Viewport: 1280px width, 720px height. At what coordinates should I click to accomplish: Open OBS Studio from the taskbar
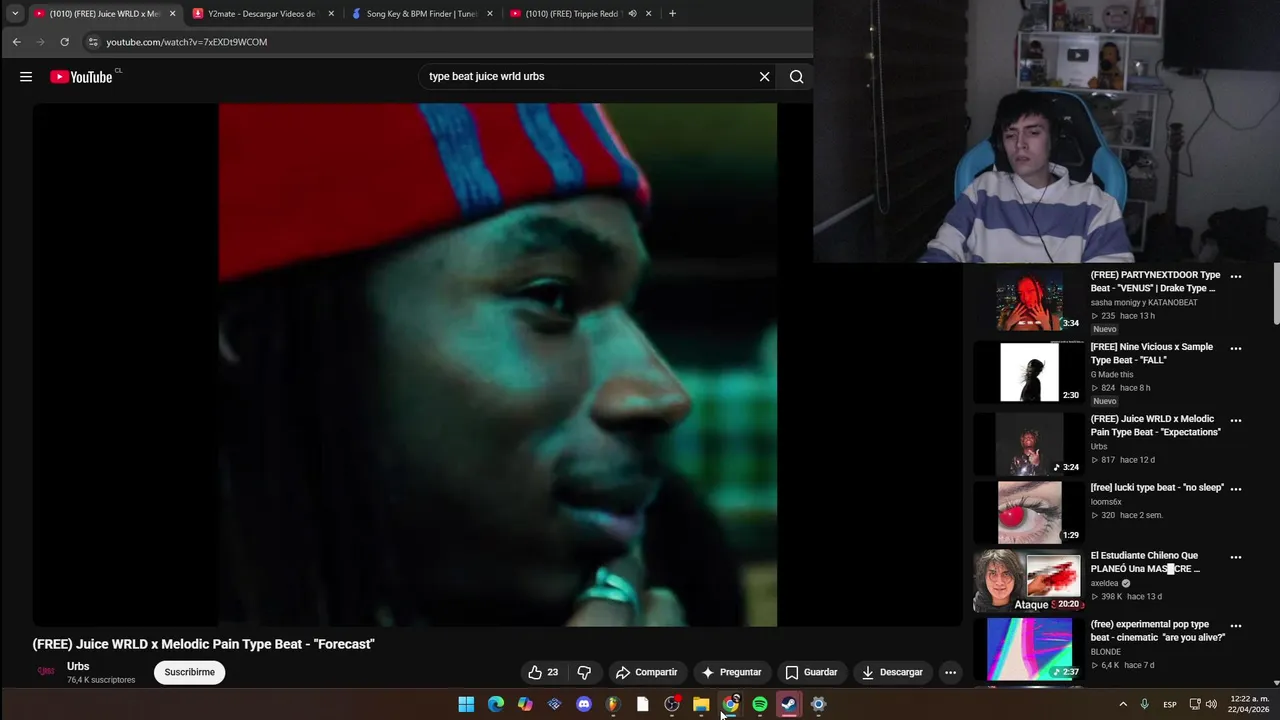click(x=672, y=704)
